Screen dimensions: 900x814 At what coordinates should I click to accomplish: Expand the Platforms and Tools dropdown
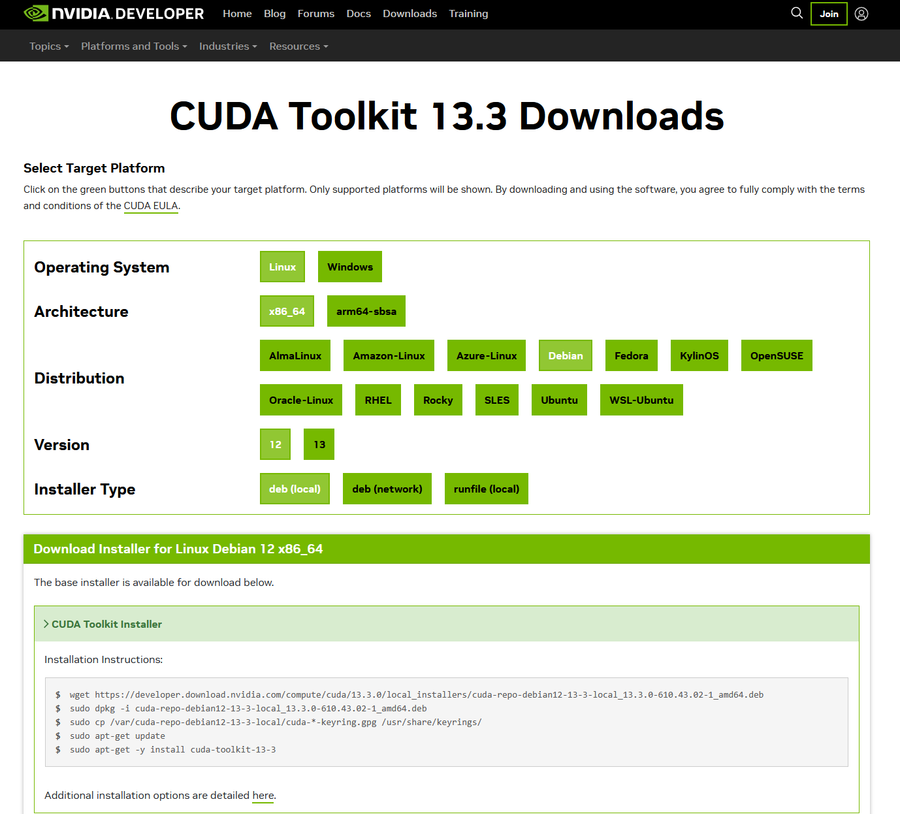coord(134,46)
